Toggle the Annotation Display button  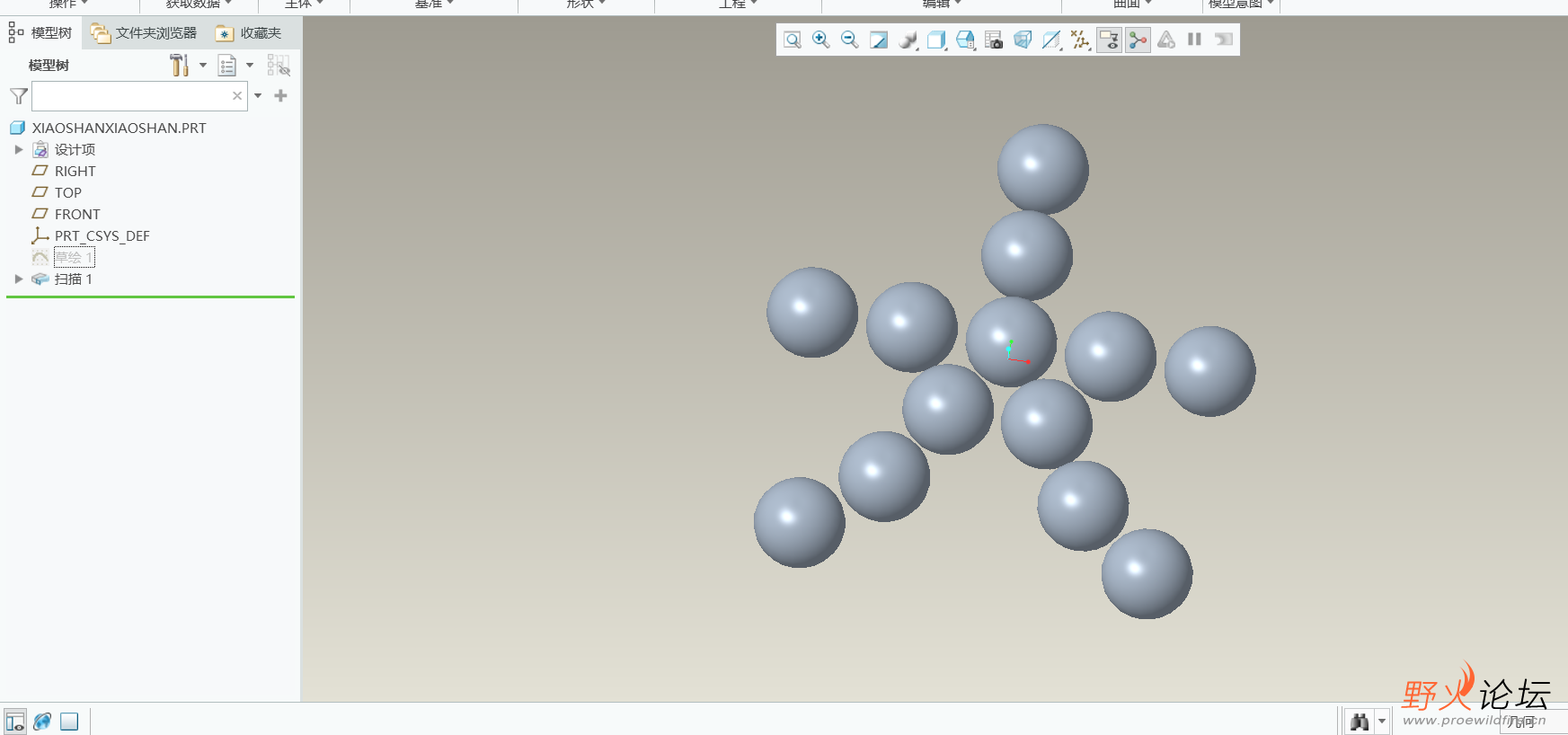tap(1109, 40)
